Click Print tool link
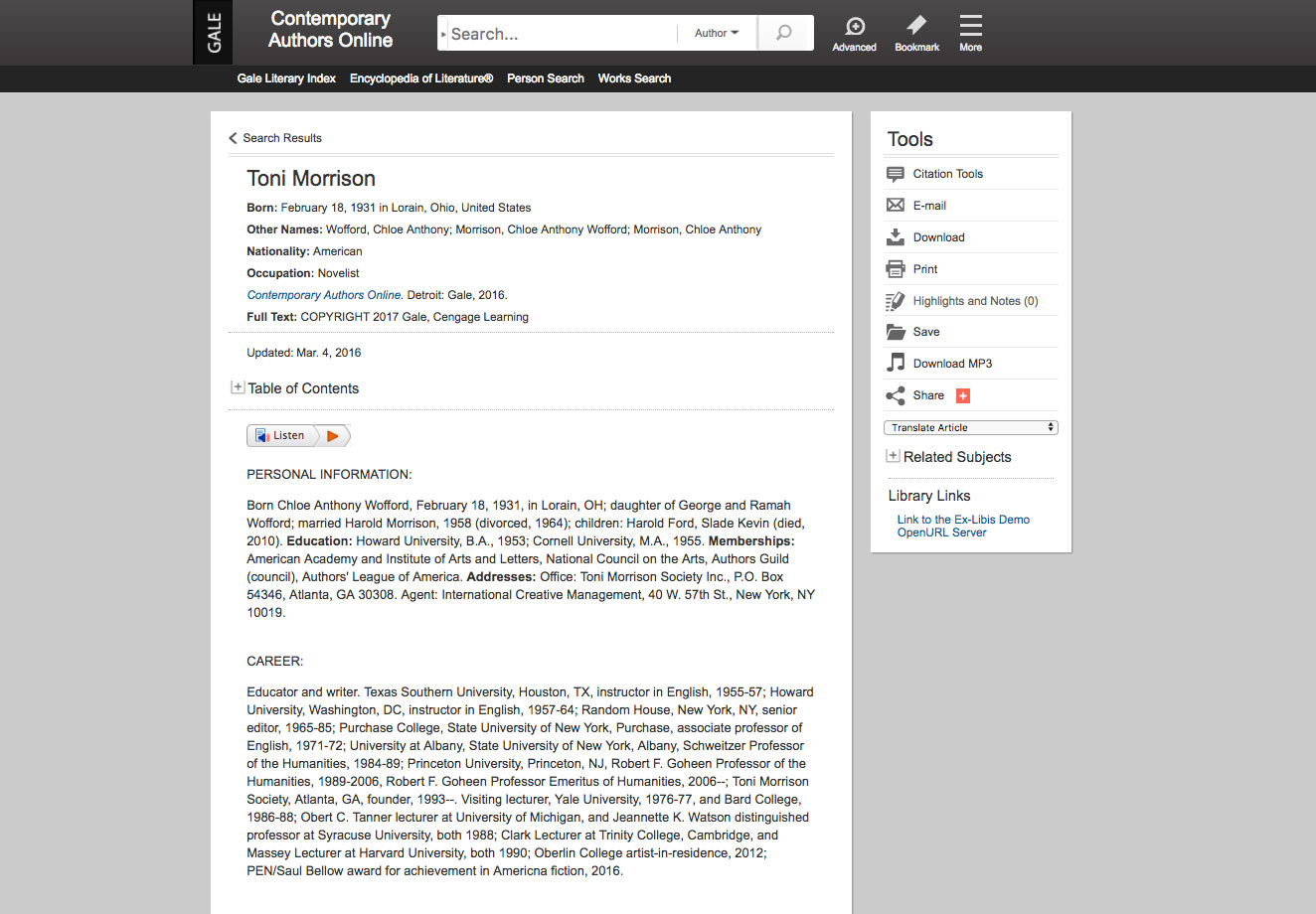 925,269
